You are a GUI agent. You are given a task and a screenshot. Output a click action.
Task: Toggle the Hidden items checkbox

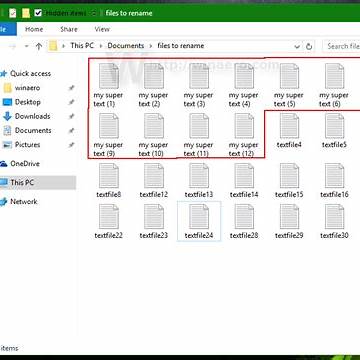point(38,13)
